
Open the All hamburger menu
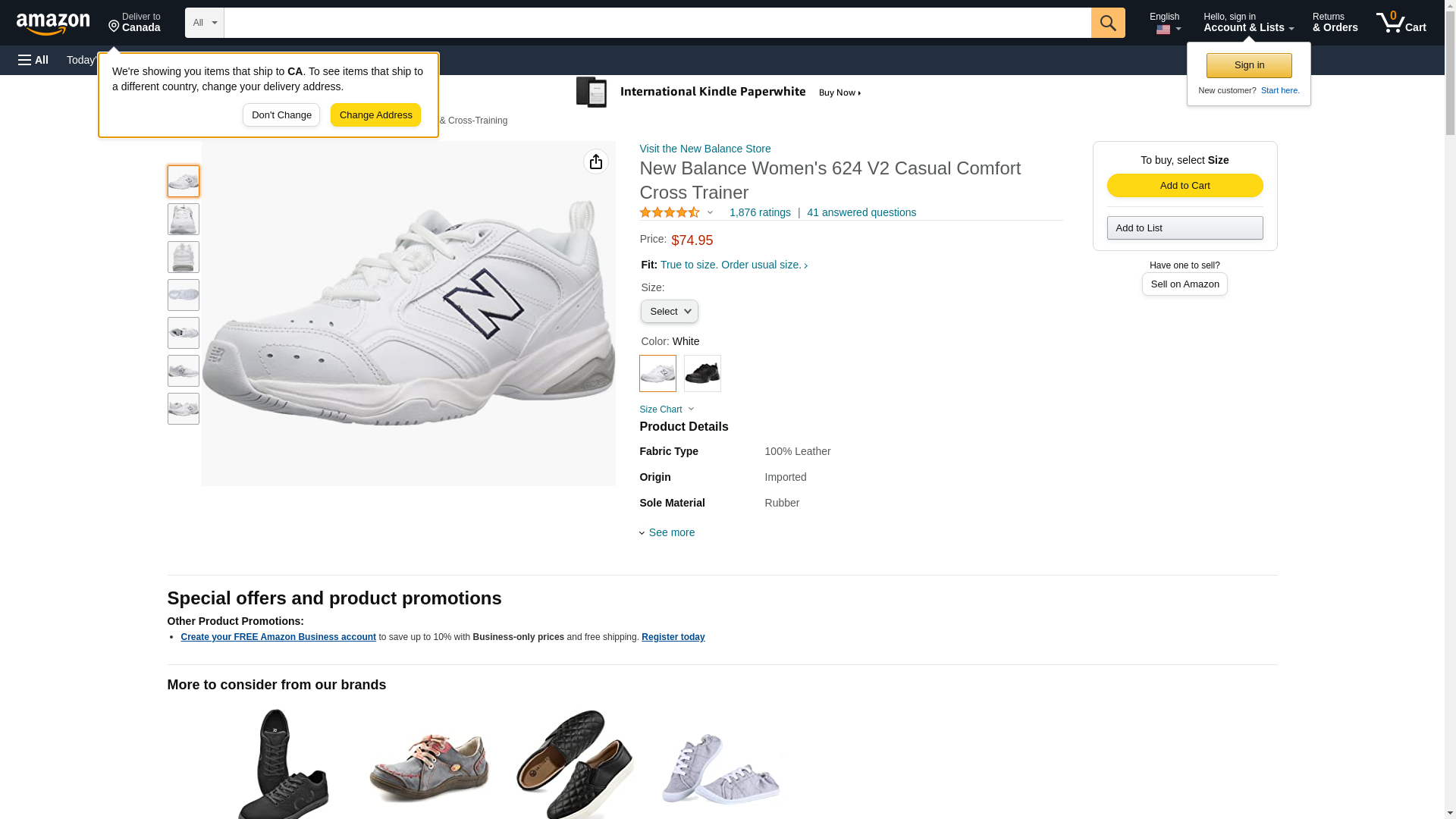[x=33, y=60]
